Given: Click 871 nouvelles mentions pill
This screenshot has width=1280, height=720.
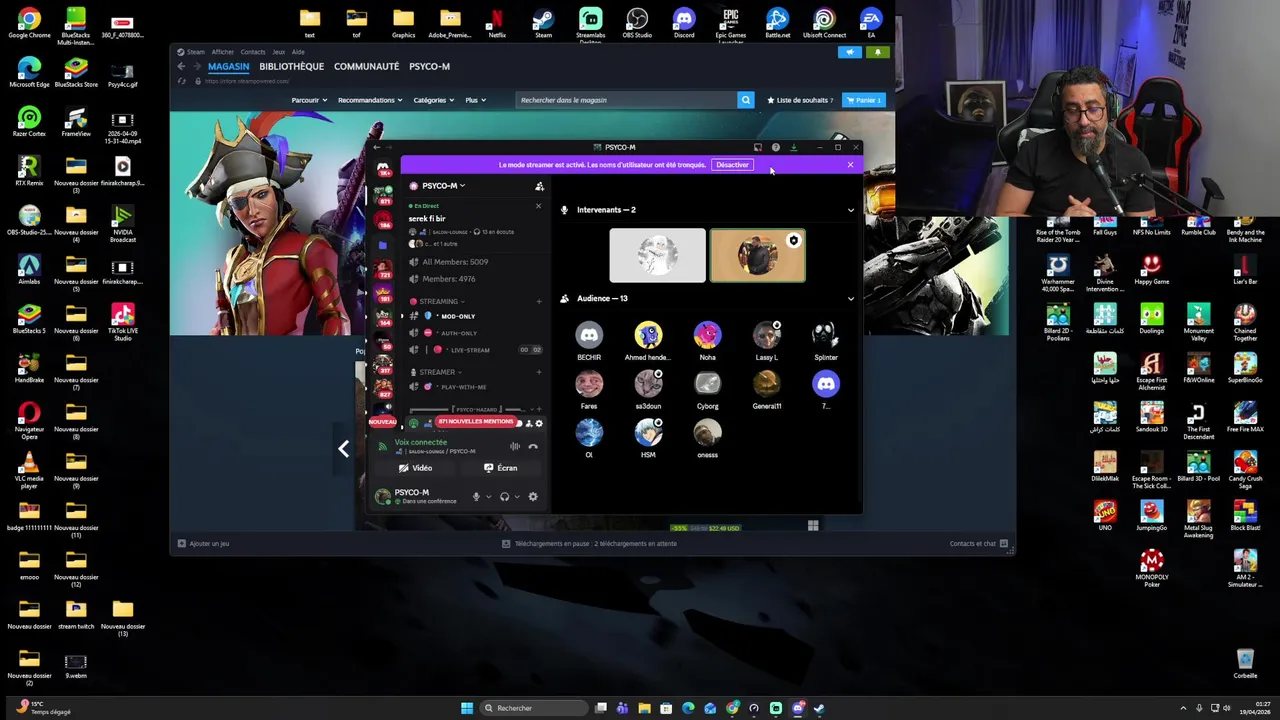Looking at the screenshot, I should (x=475, y=422).
